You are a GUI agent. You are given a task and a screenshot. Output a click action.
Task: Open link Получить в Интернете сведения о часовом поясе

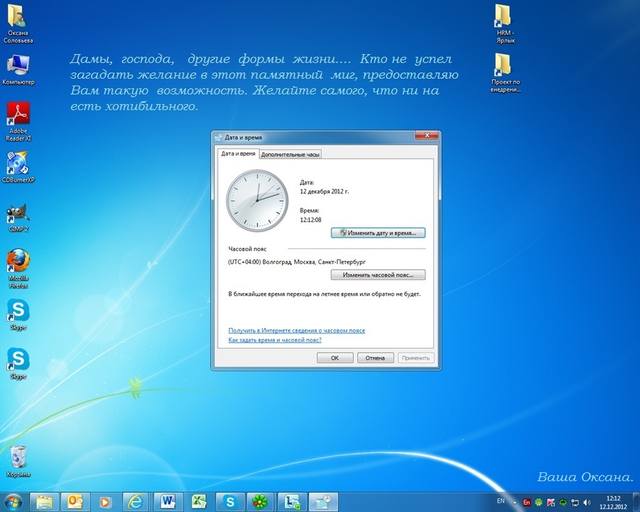(x=297, y=330)
